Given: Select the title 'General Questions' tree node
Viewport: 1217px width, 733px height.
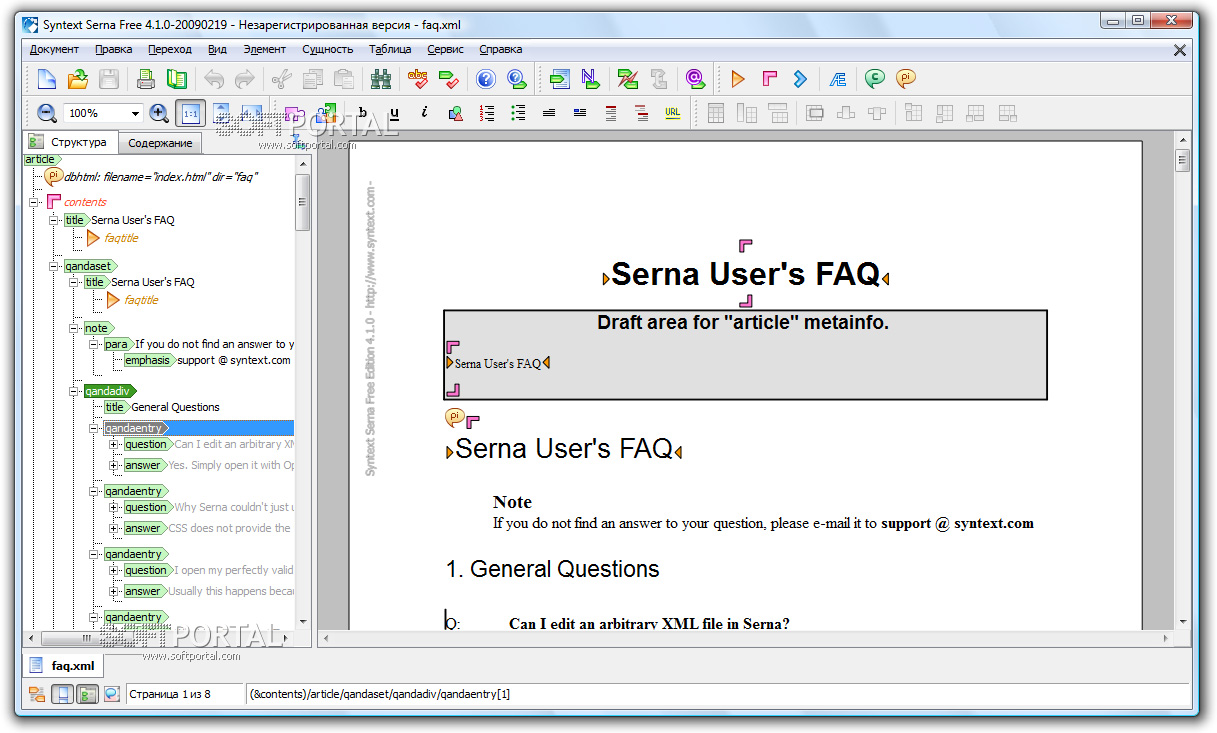Looking at the screenshot, I should pyautogui.click(x=161, y=407).
